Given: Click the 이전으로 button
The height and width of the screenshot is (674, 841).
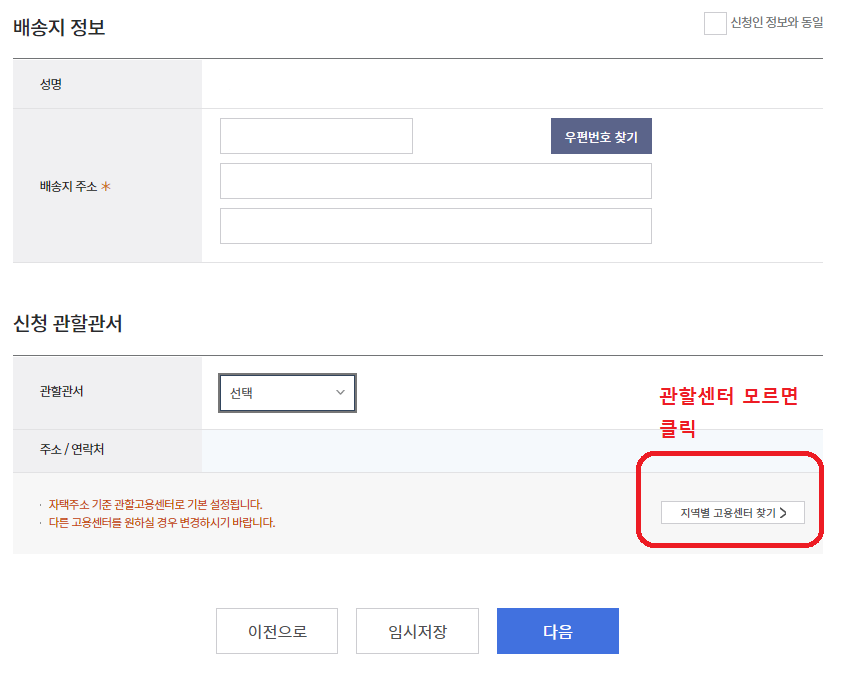Looking at the screenshot, I should (x=277, y=631).
